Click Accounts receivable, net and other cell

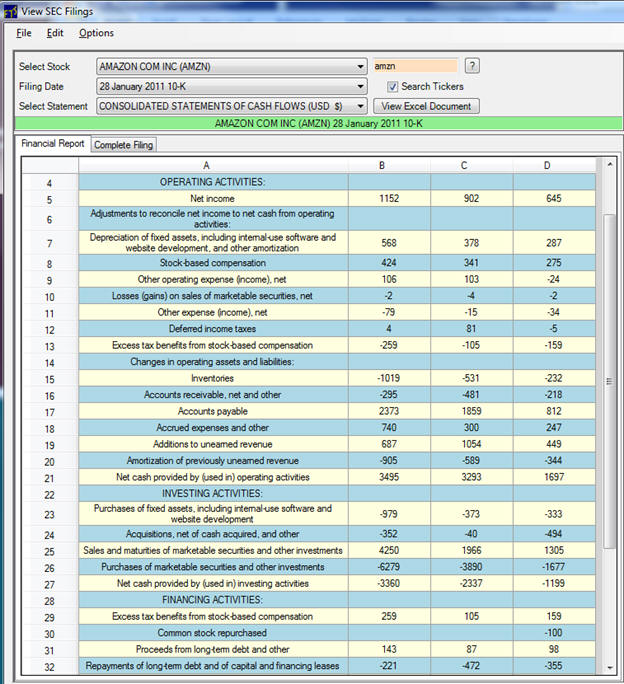[x=213, y=395]
